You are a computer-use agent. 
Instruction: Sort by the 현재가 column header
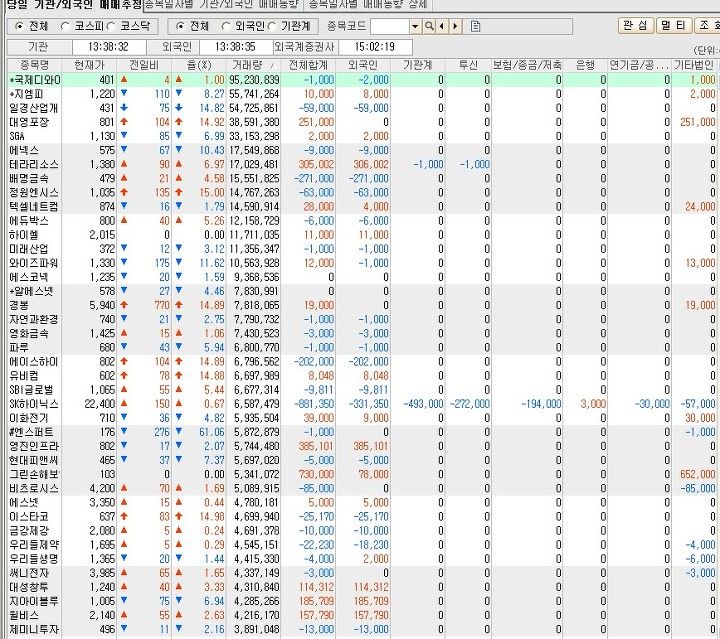(x=89, y=65)
